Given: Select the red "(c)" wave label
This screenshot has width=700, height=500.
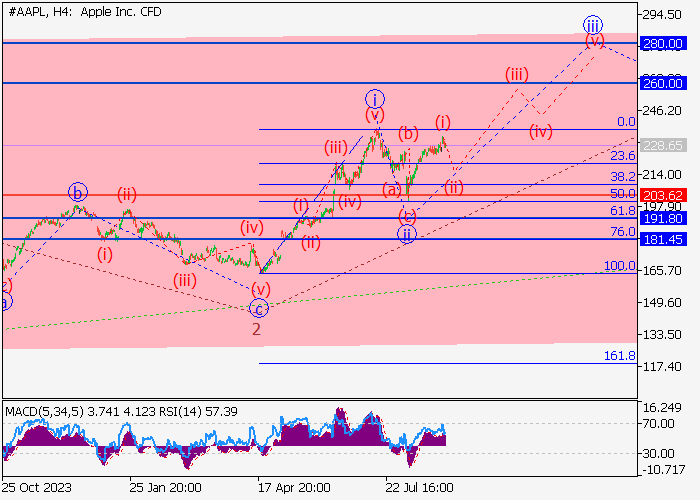Looking at the screenshot, I should point(408,217).
